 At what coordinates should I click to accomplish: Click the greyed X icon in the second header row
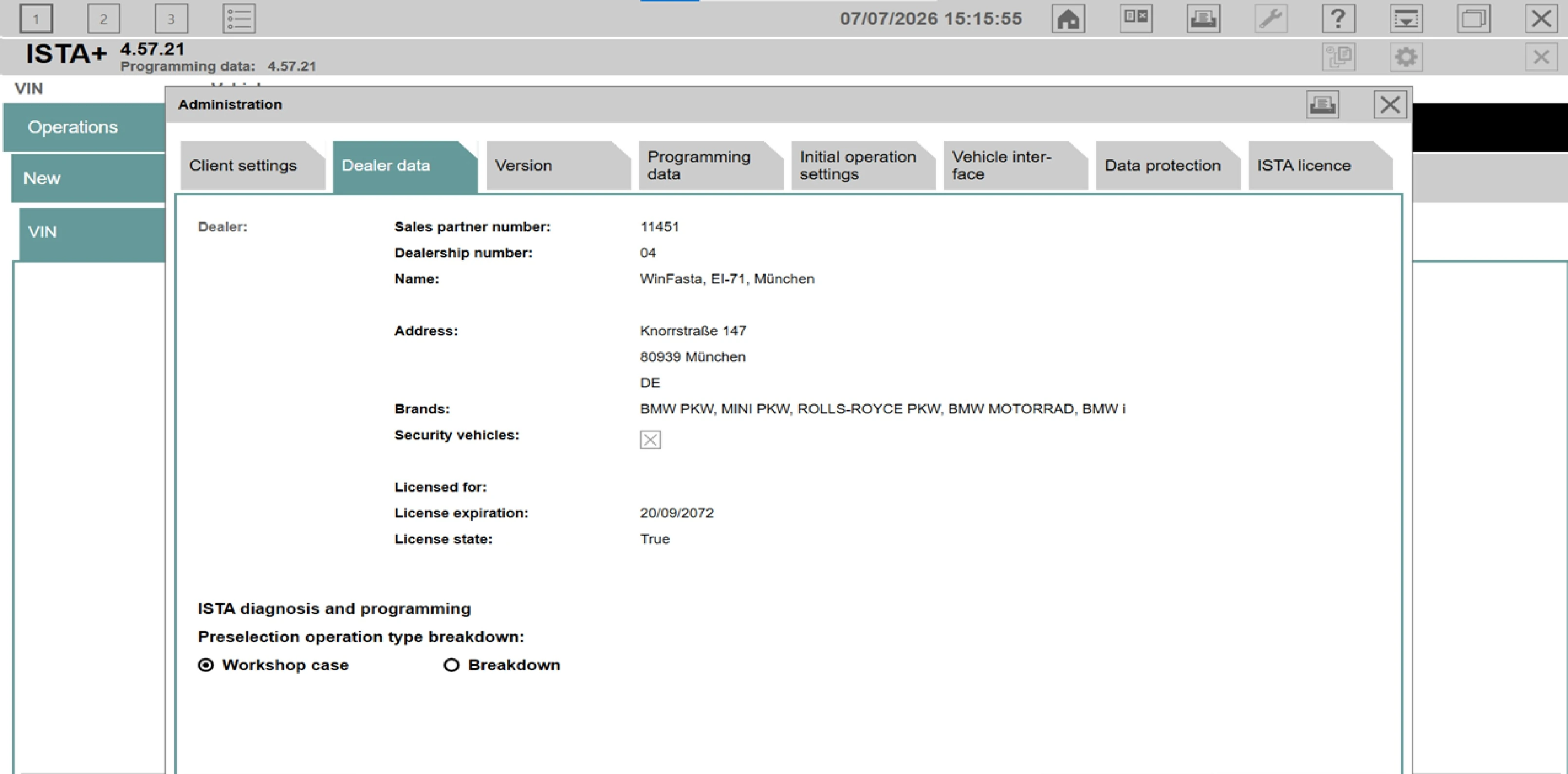click(x=1541, y=57)
